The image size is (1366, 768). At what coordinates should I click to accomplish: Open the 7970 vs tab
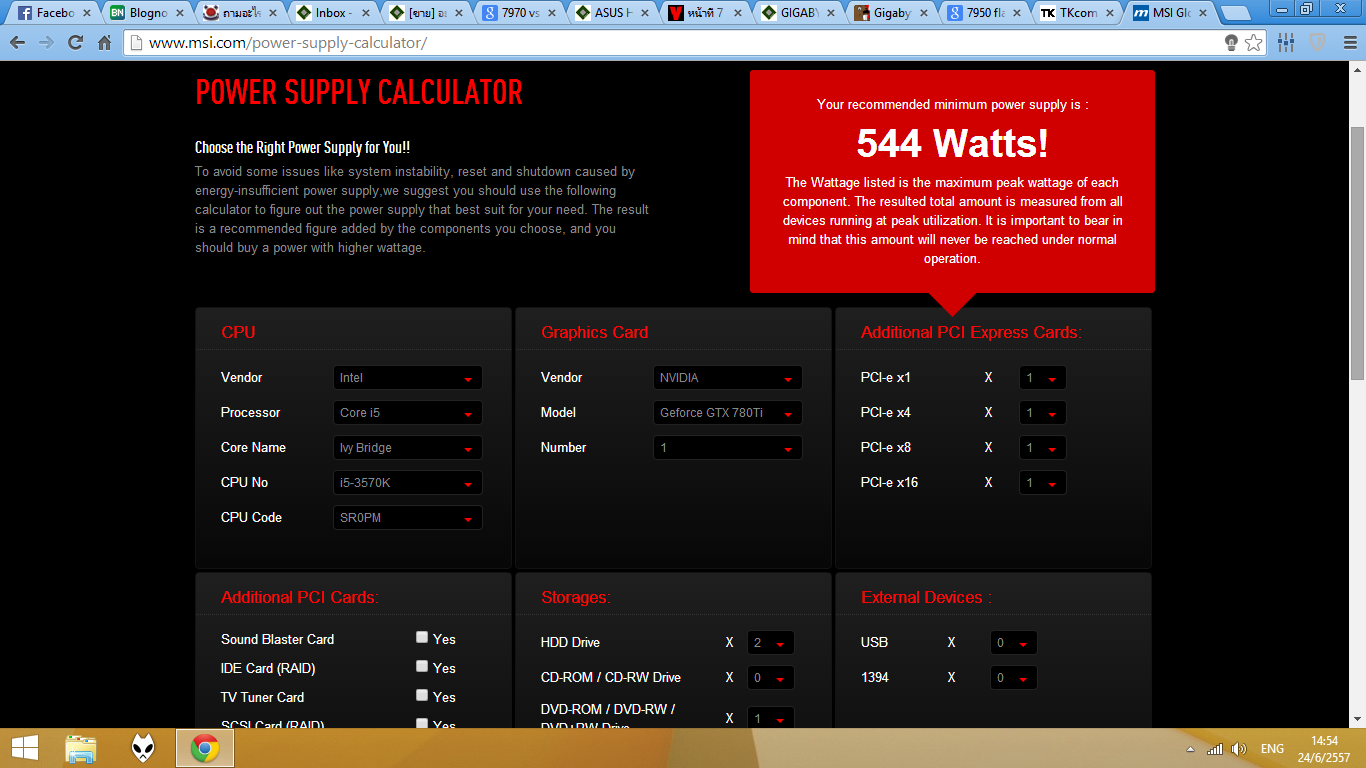click(x=519, y=13)
